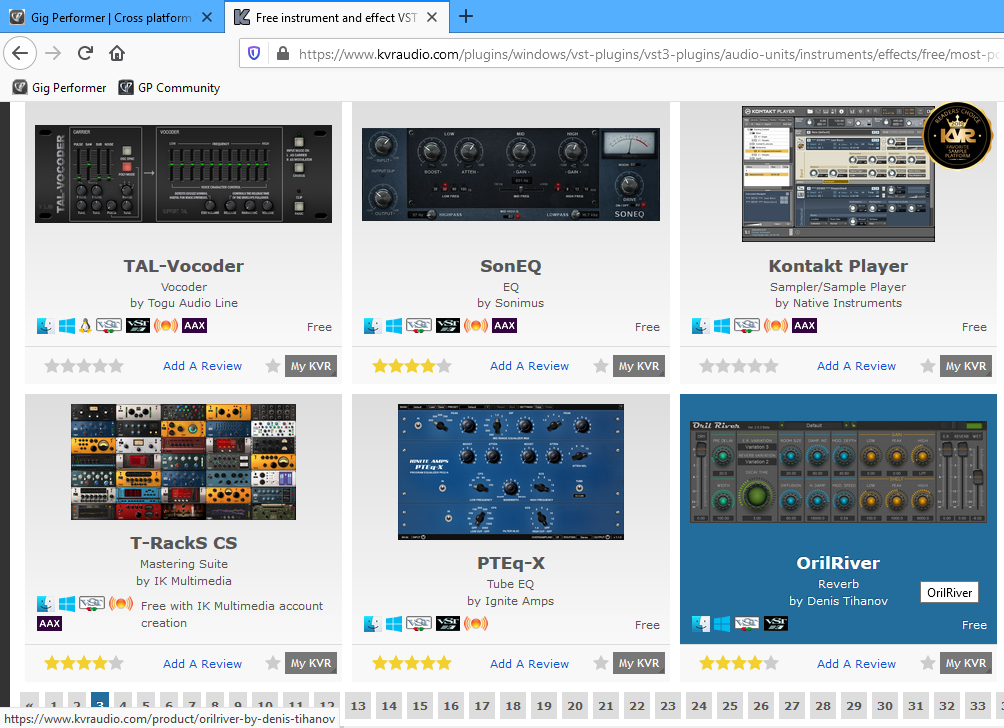The width and height of the screenshot is (1004, 728).
Task: Toggle favorite star for T-RackS CS
Action: pos(273,663)
